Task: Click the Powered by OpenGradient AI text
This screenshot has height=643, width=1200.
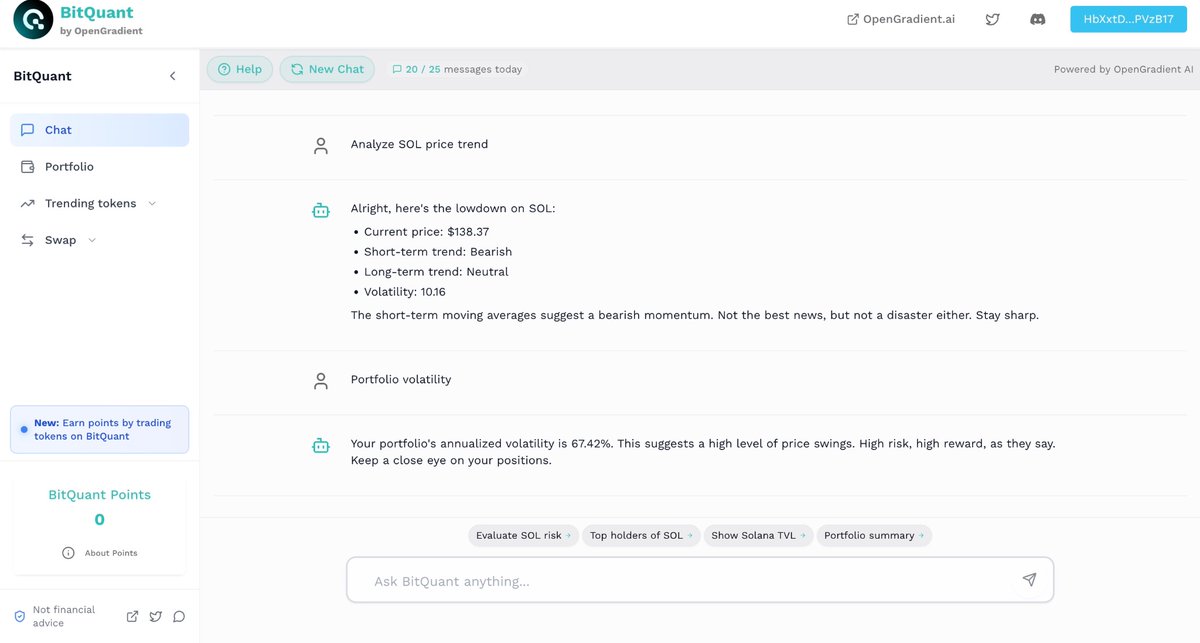Action: [x=1124, y=69]
